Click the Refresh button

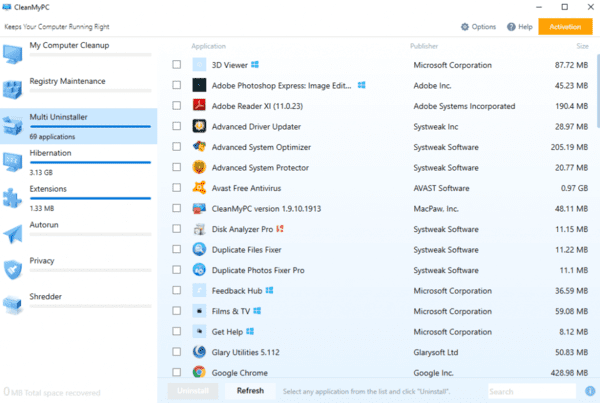click(x=250, y=391)
